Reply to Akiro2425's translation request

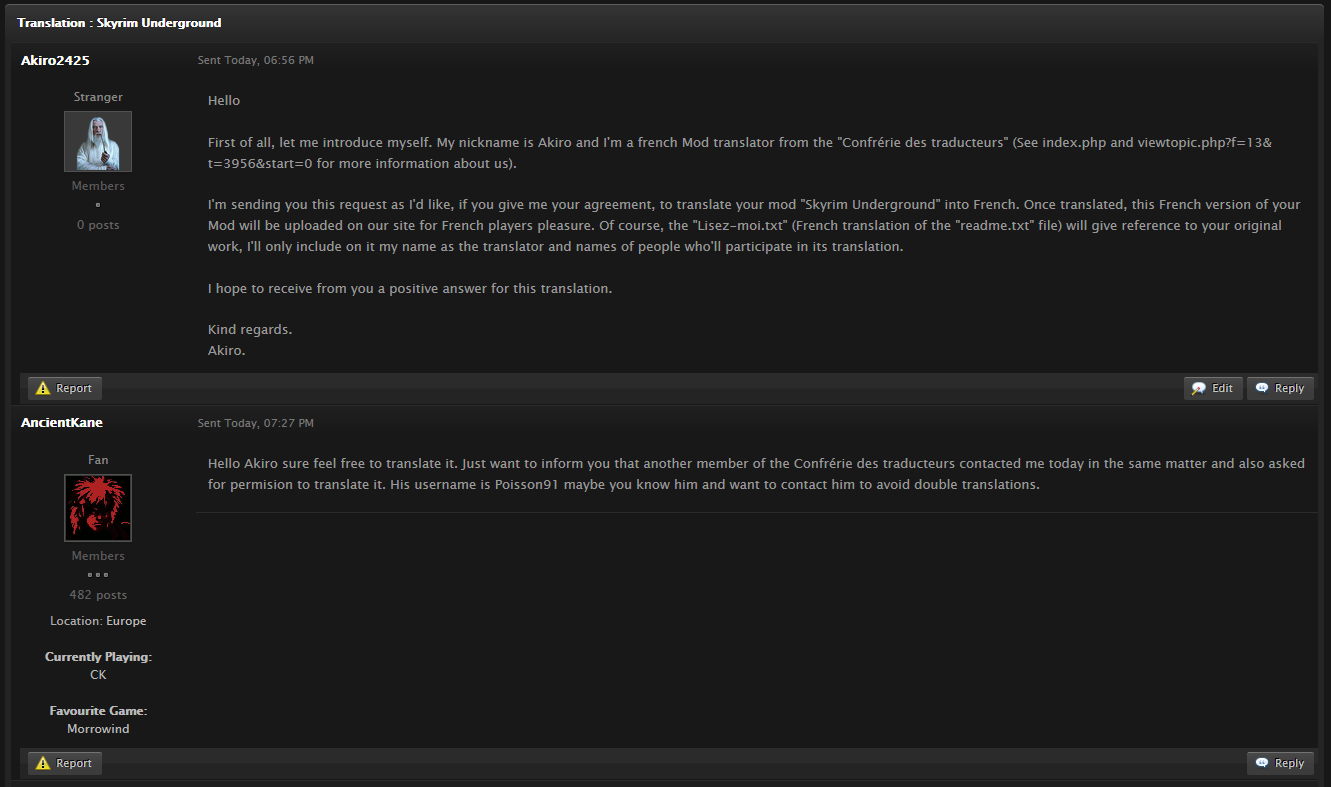(1280, 388)
